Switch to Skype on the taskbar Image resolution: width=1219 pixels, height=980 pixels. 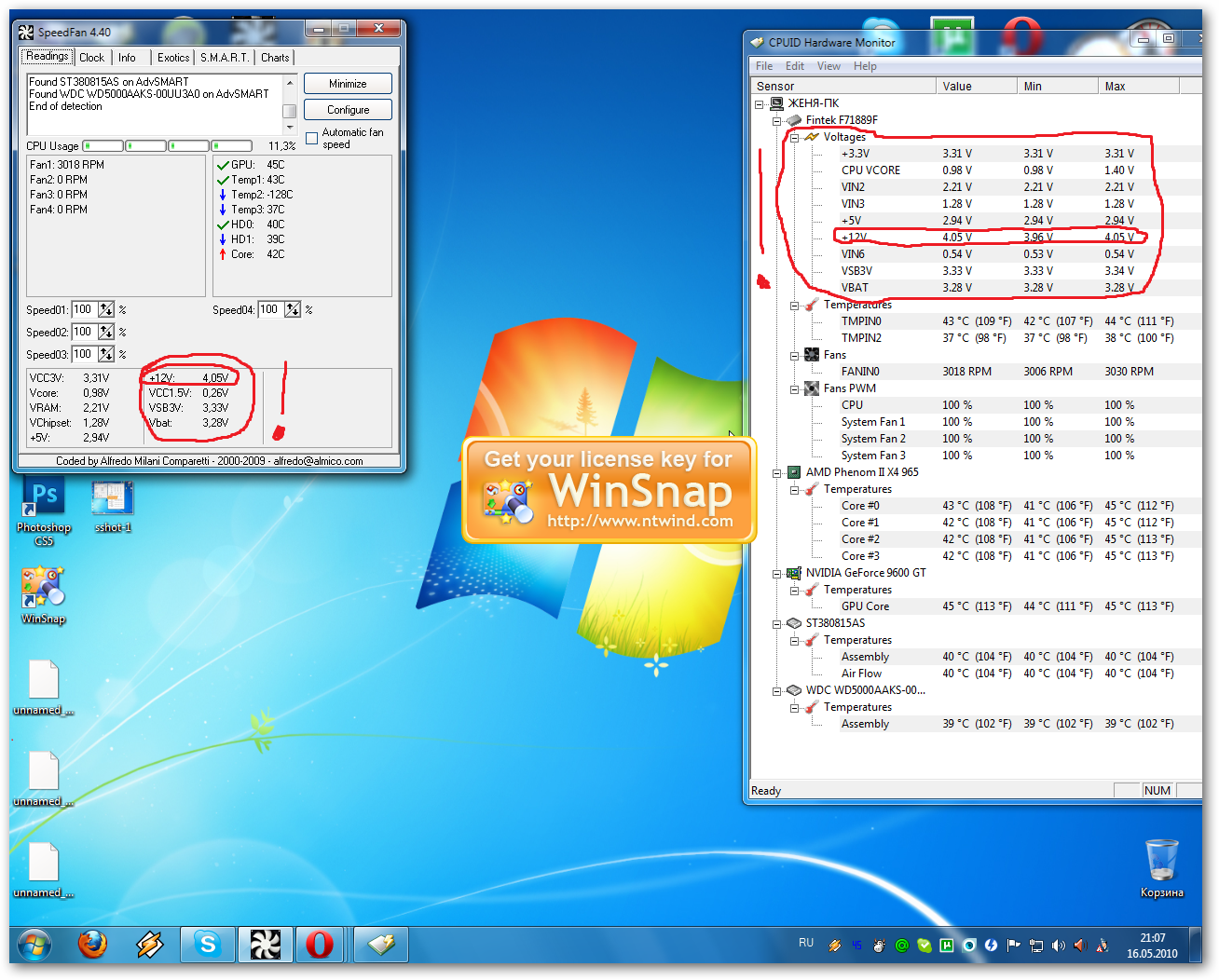click(x=207, y=945)
